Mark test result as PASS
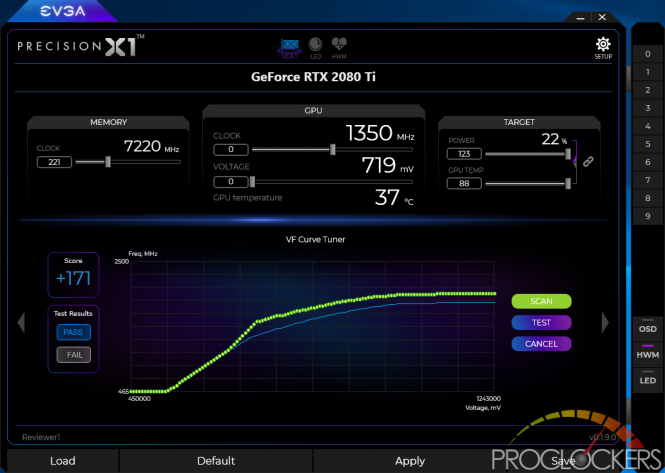This screenshot has height=473, width=665. (x=73, y=332)
